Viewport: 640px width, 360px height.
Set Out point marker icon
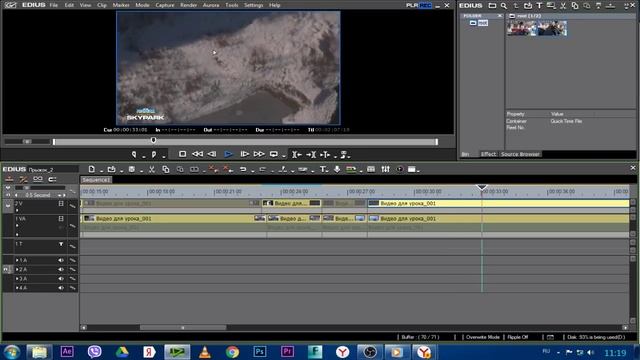tap(154, 154)
